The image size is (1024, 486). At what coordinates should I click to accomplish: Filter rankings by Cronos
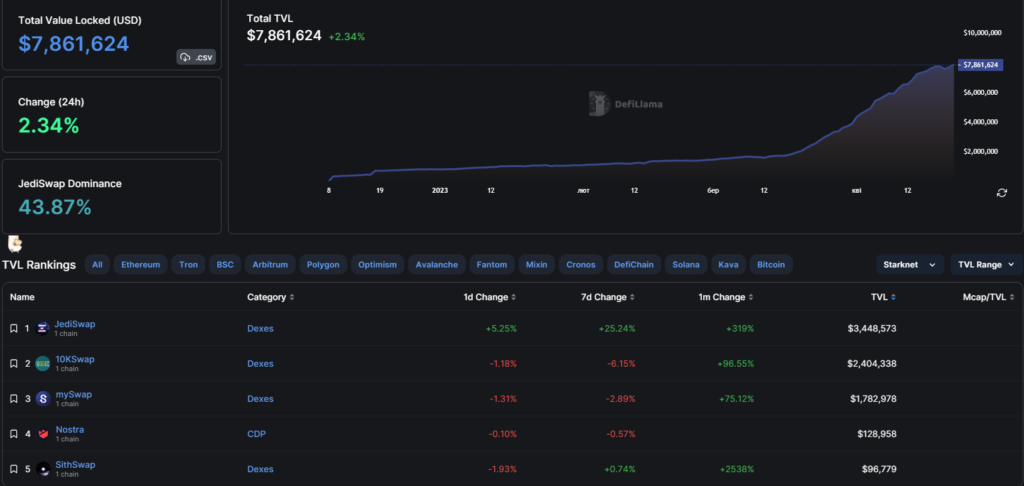pyautogui.click(x=581, y=265)
